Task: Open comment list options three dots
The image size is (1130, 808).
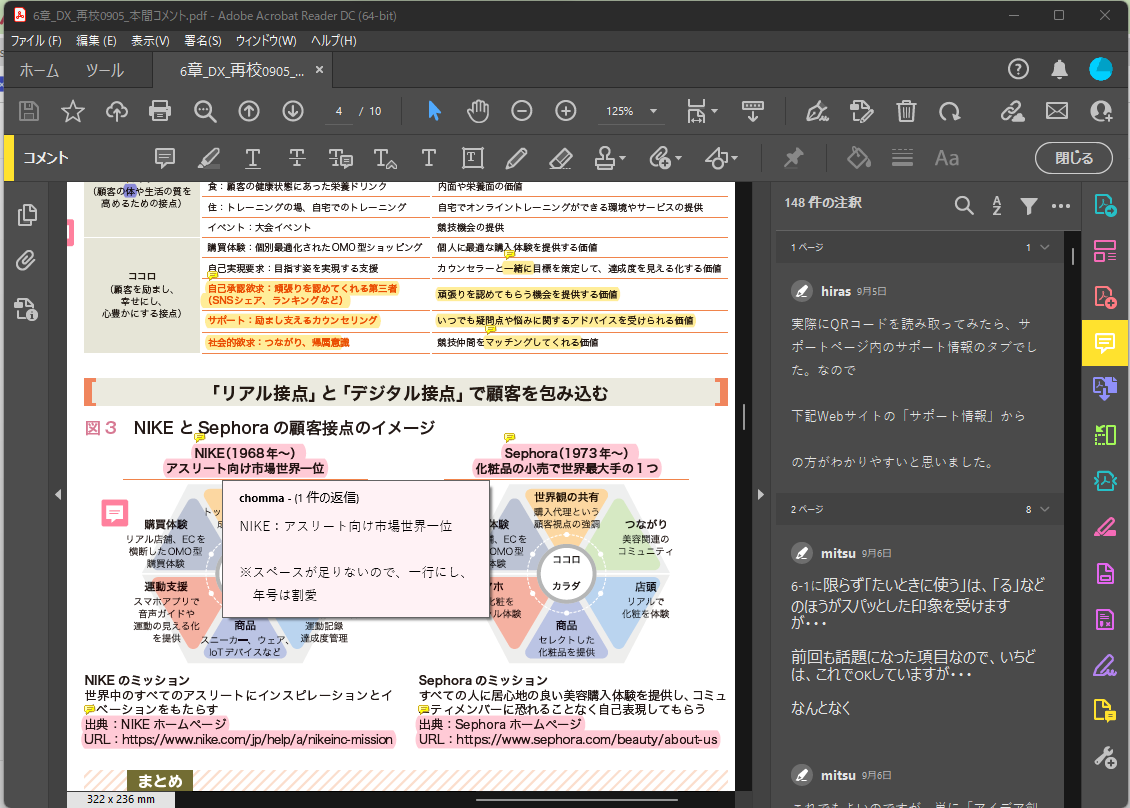Action: coord(1061,205)
